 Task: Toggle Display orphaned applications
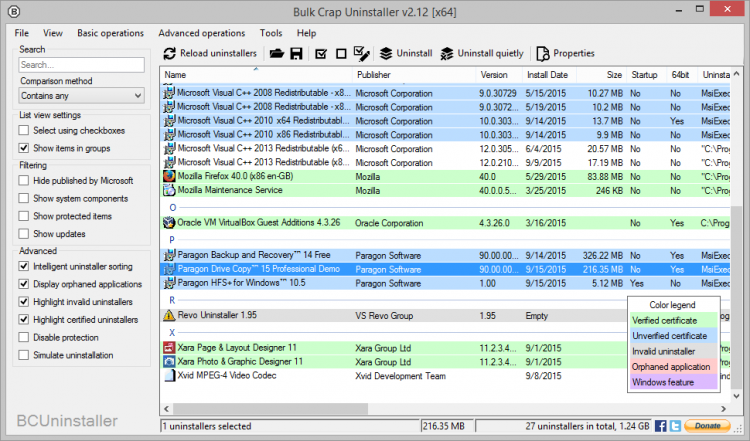pyautogui.click(x=23, y=284)
